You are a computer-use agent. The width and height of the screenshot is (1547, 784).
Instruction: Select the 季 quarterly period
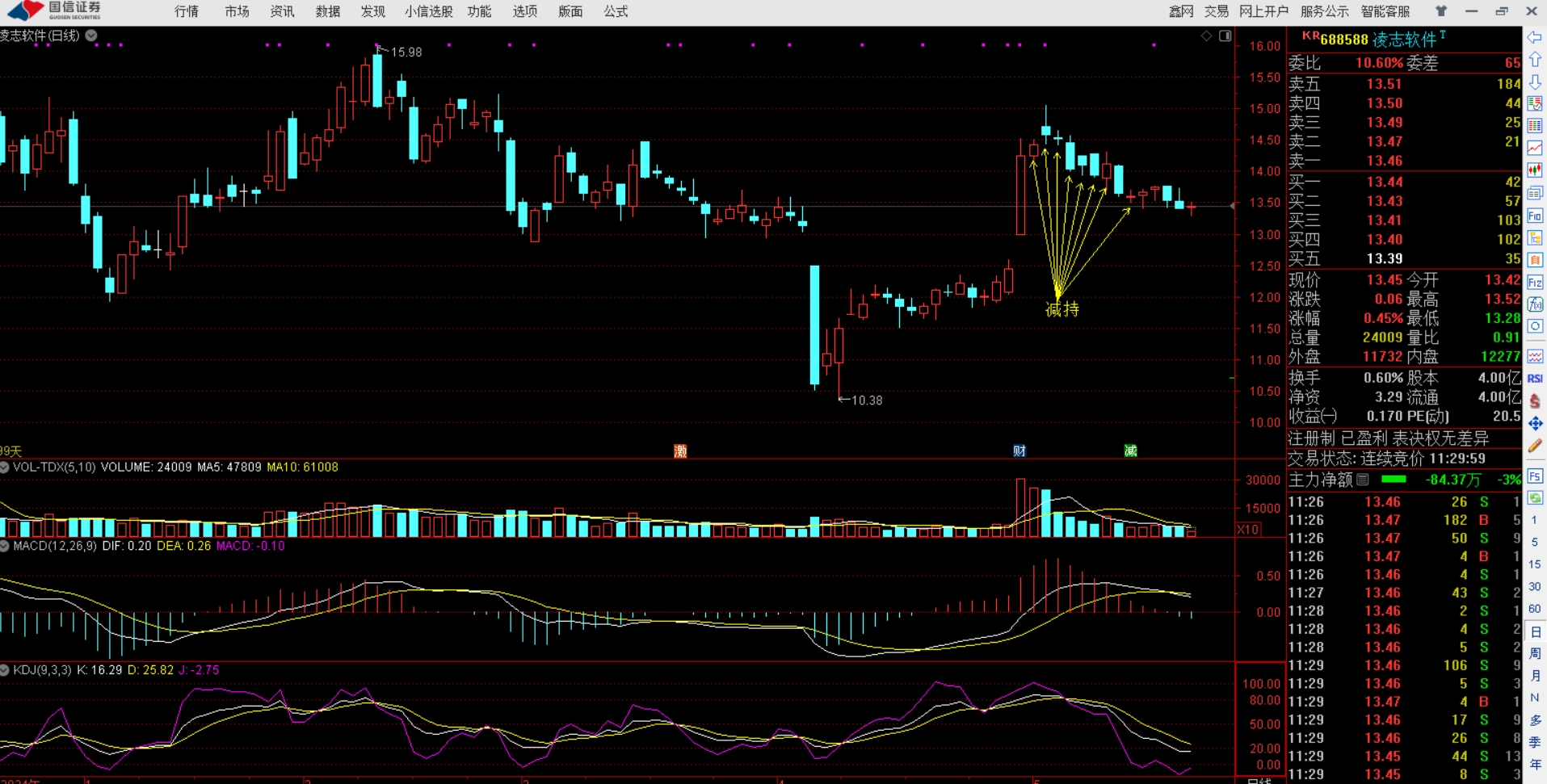1535,742
